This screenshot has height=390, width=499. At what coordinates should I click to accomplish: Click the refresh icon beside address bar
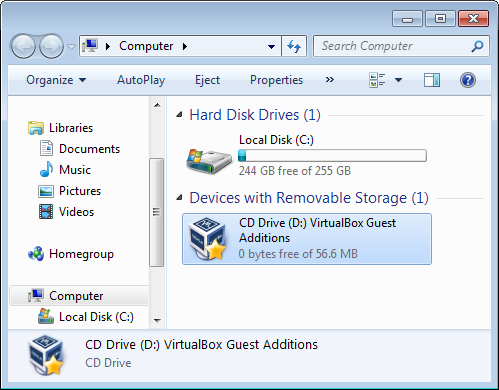[x=294, y=46]
